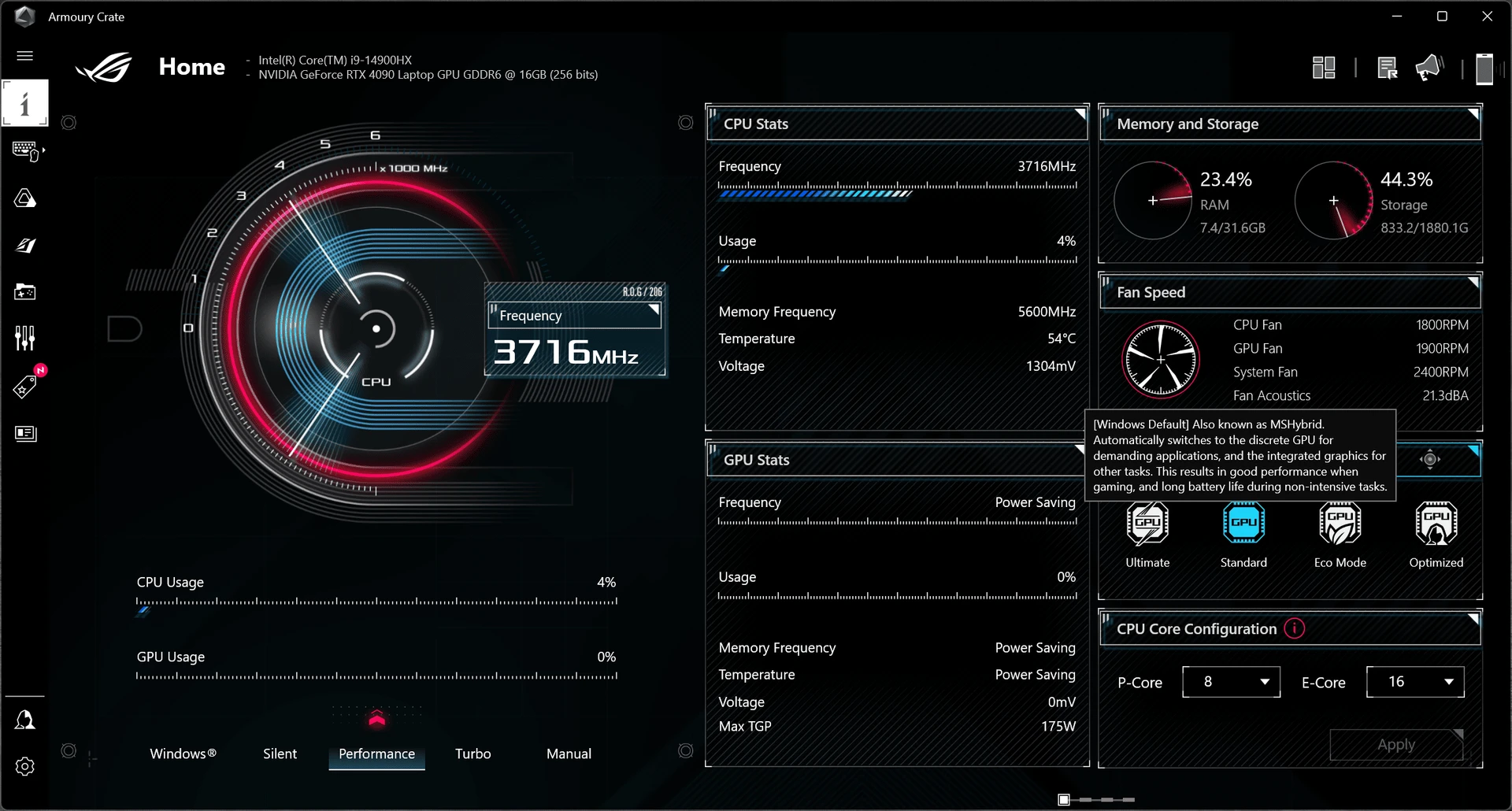The width and height of the screenshot is (1512, 811).
Task: Click the CPU Usage bar
Action: (376, 605)
